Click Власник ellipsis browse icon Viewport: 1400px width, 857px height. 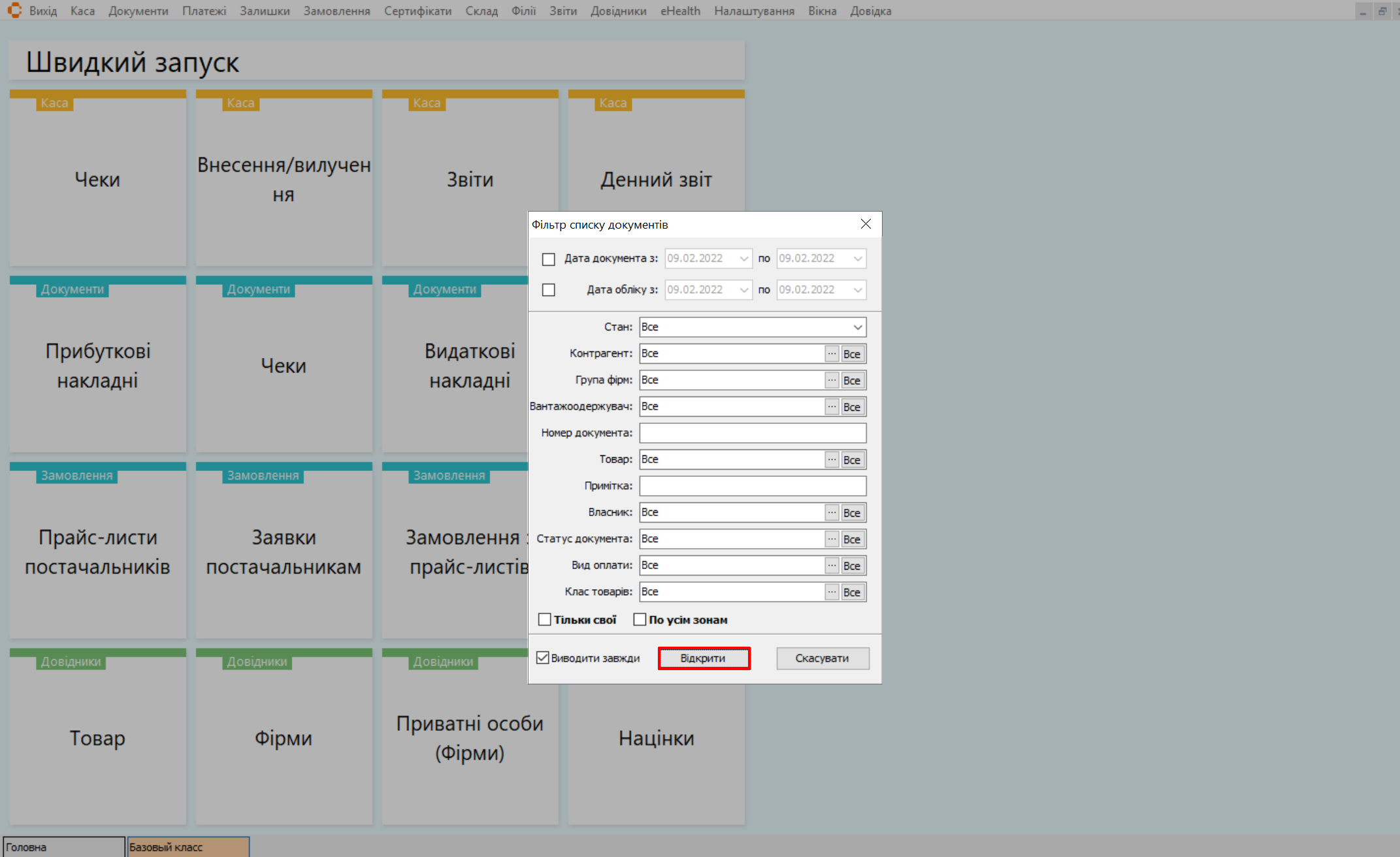(831, 512)
